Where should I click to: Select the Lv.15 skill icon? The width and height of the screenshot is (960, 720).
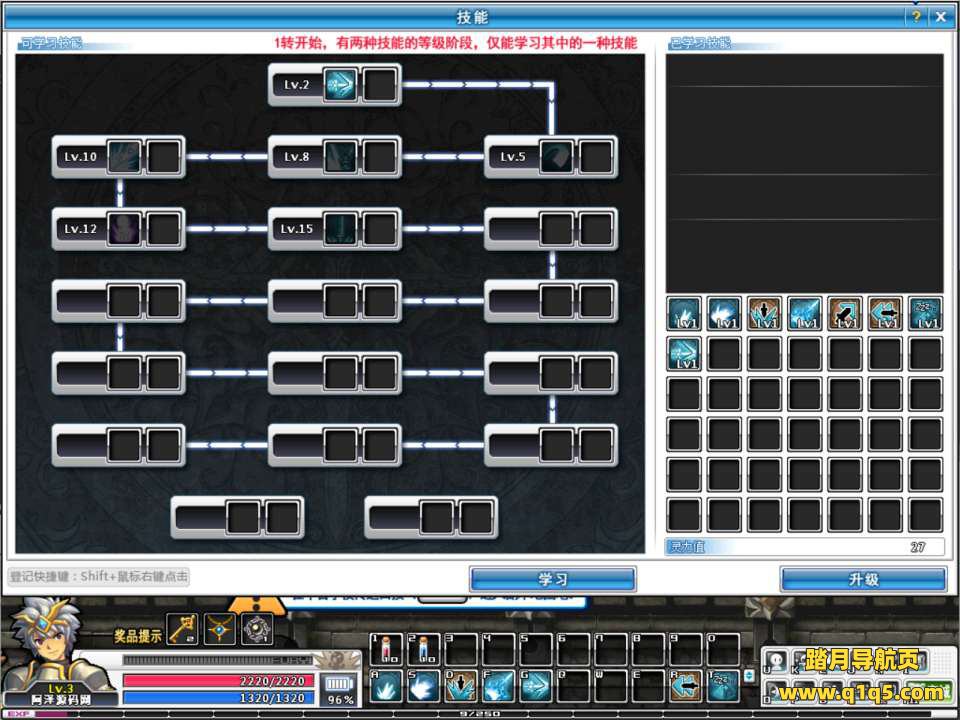(x=340, y=229)
